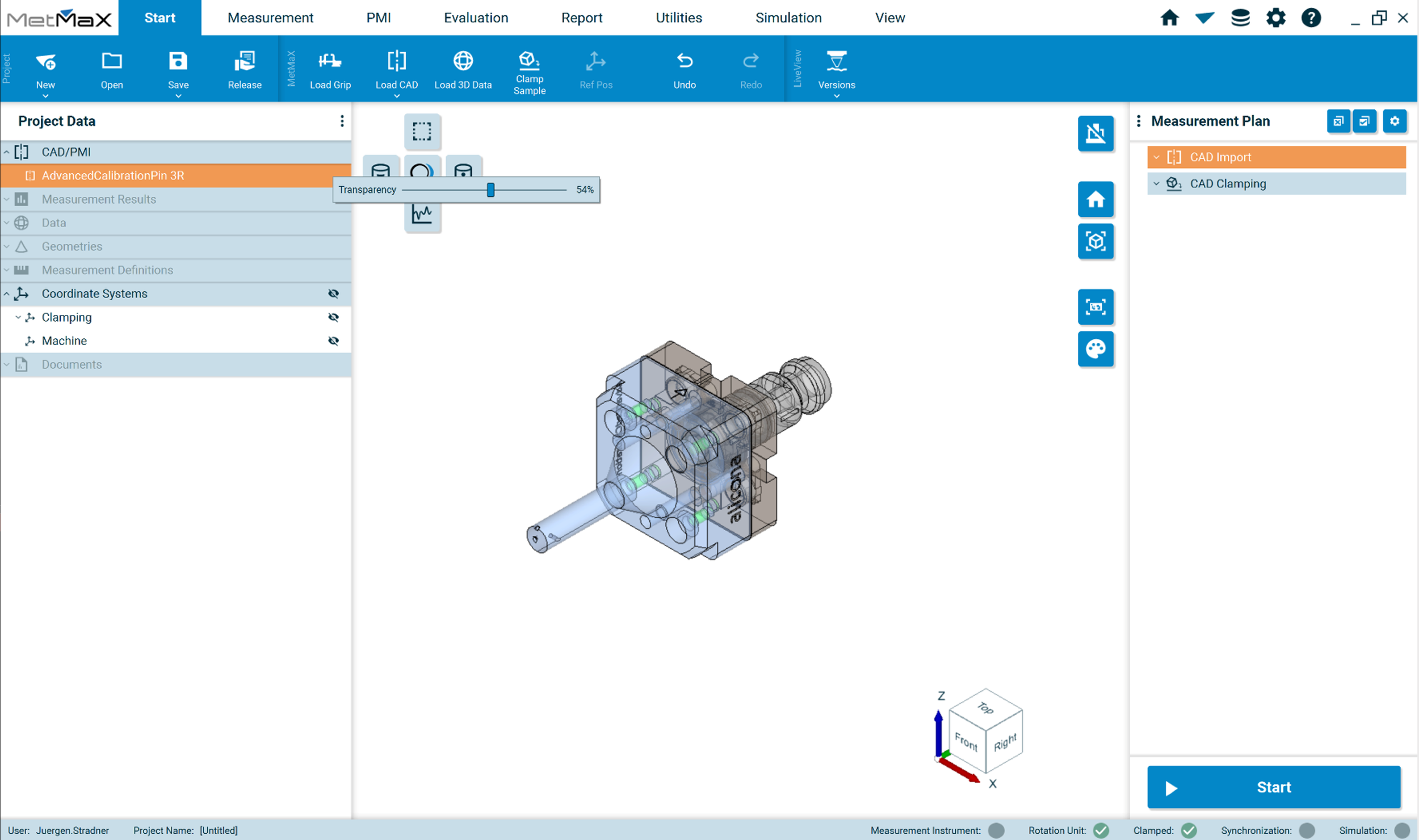
Task: Switch to the PMI tab
Action: (379, 18)
